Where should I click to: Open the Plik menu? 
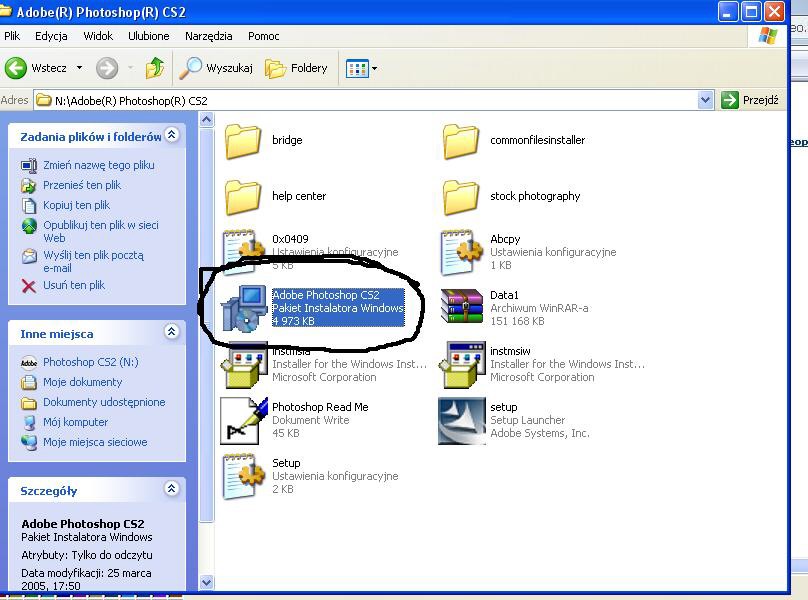[12, 36]
